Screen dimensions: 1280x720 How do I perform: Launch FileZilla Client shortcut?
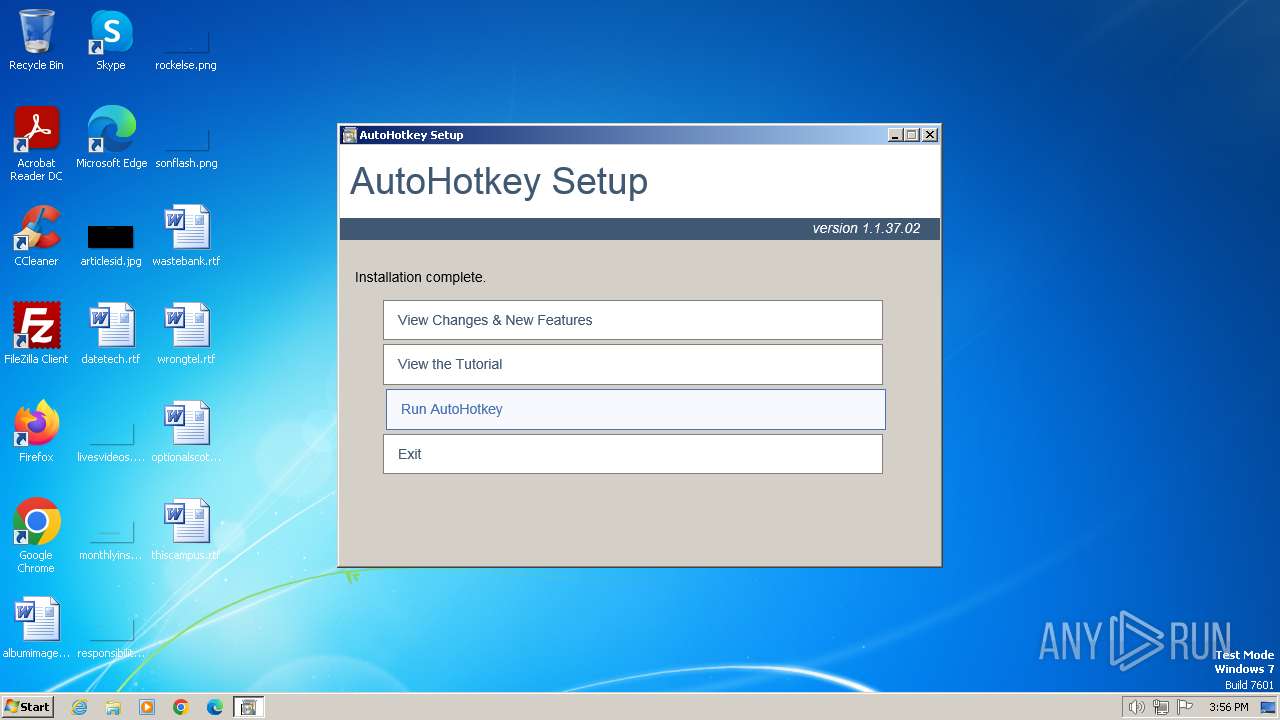pyautogui.click(x=36, y=334)
